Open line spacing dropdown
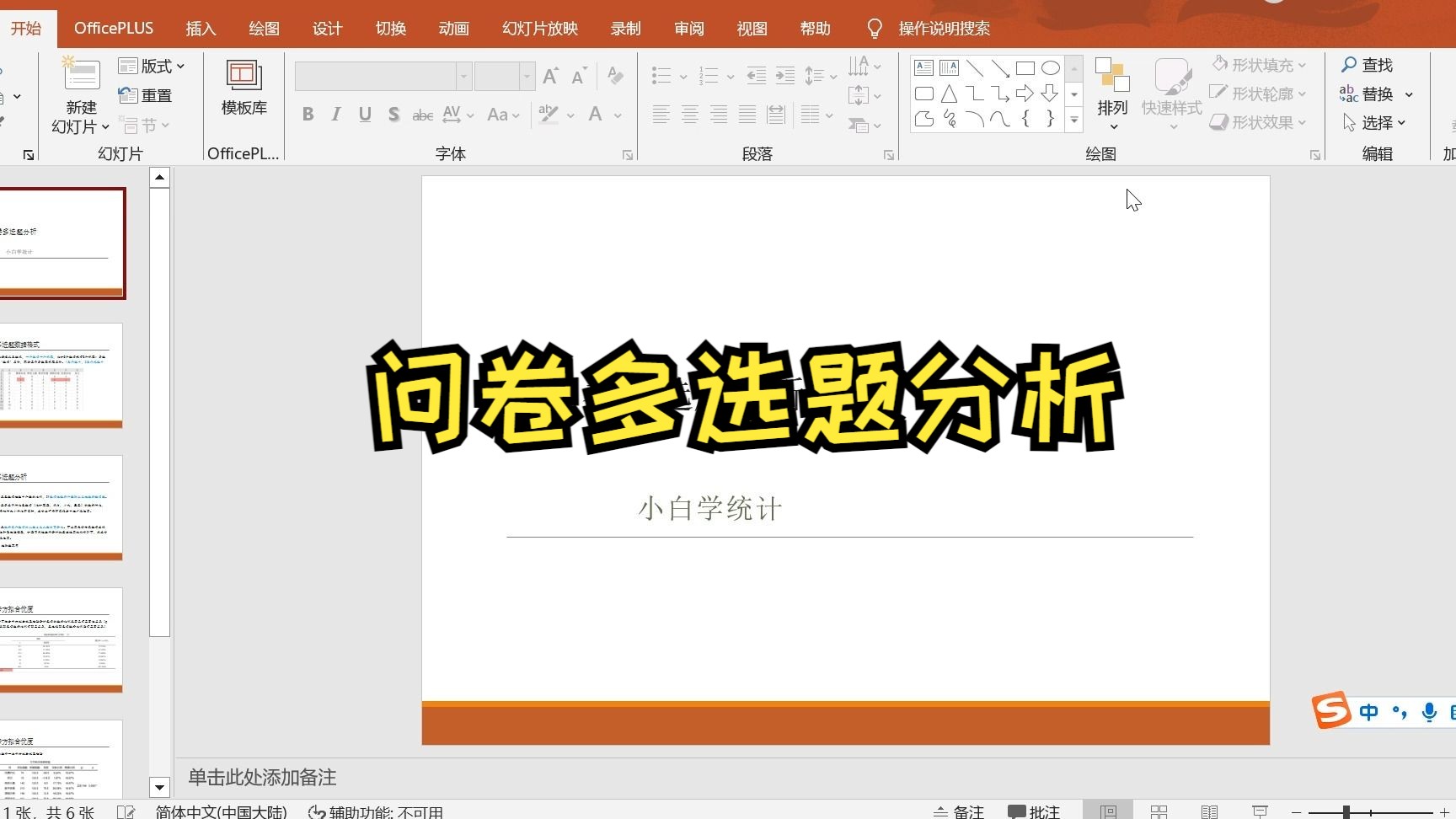Image resolution: width=1456 pixels, height=819 pixels. (x=821, y=77)
